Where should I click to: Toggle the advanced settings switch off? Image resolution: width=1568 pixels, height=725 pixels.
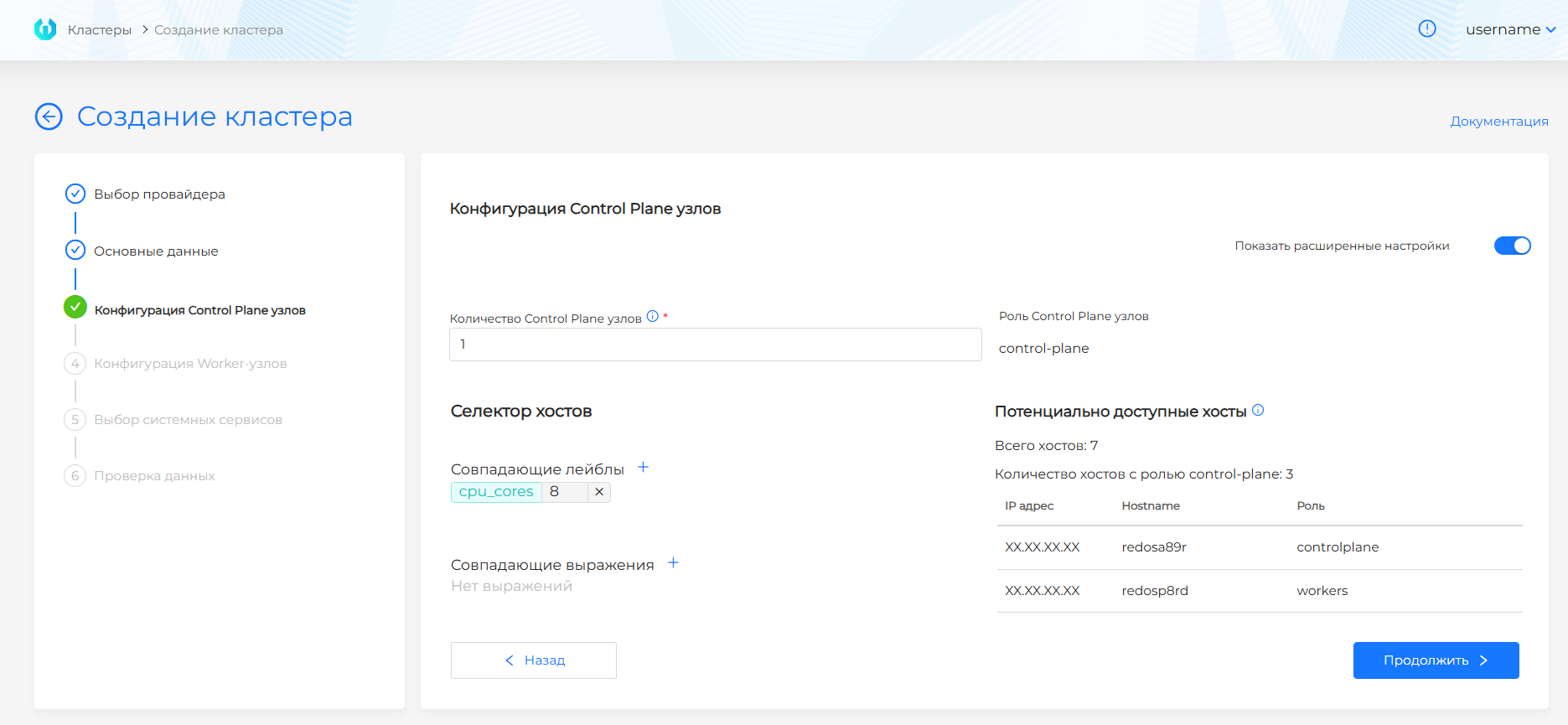point(1512,246)
